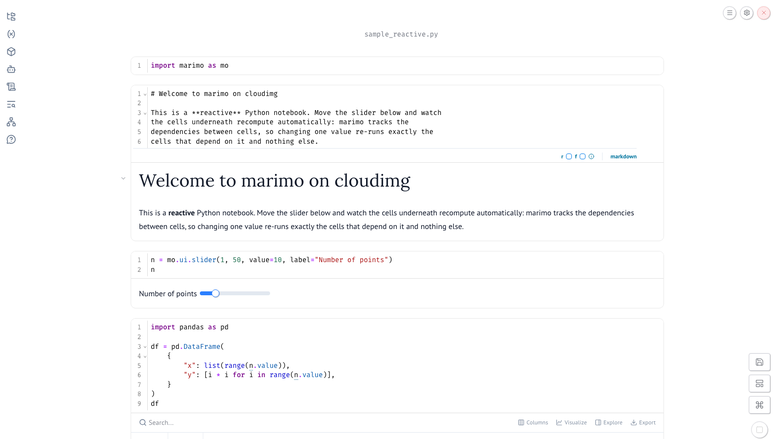The width and height of the screenshot is (780, 439).
Task: Save the notebook with the disk icon
Action: coord(759,362)
